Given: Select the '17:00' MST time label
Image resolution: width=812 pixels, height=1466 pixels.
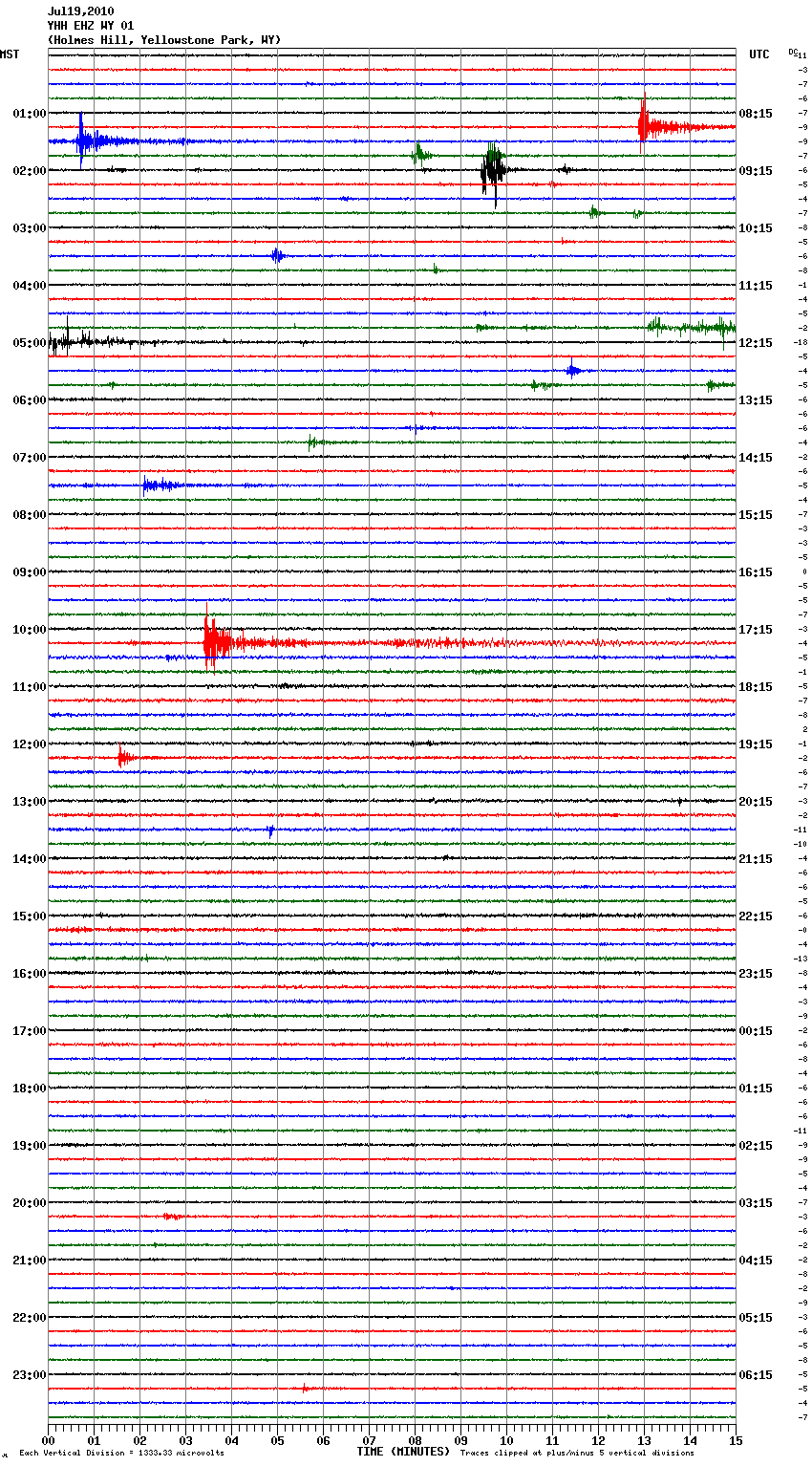Looking at the screenshot, I should (x=30, y=1031).
